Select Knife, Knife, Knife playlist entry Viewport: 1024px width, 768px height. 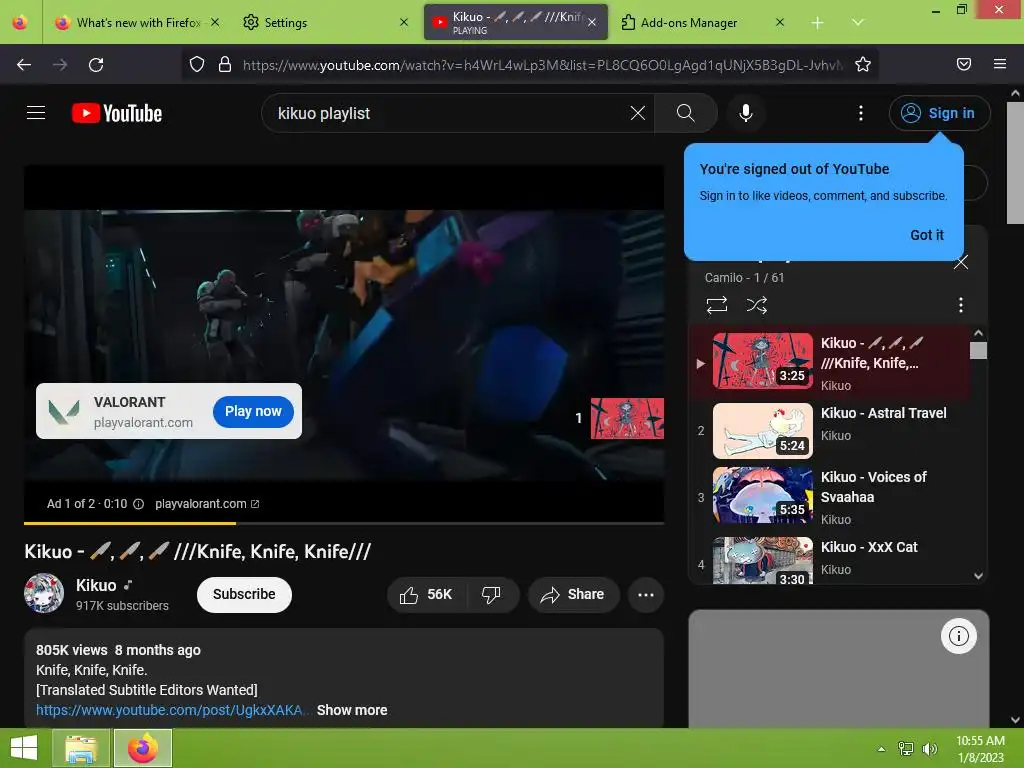click(830, 362)
